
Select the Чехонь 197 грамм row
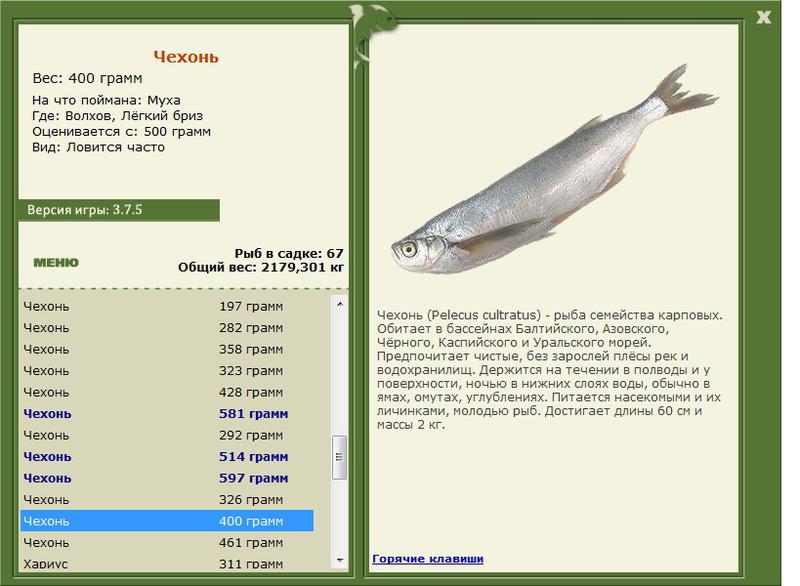167,307
